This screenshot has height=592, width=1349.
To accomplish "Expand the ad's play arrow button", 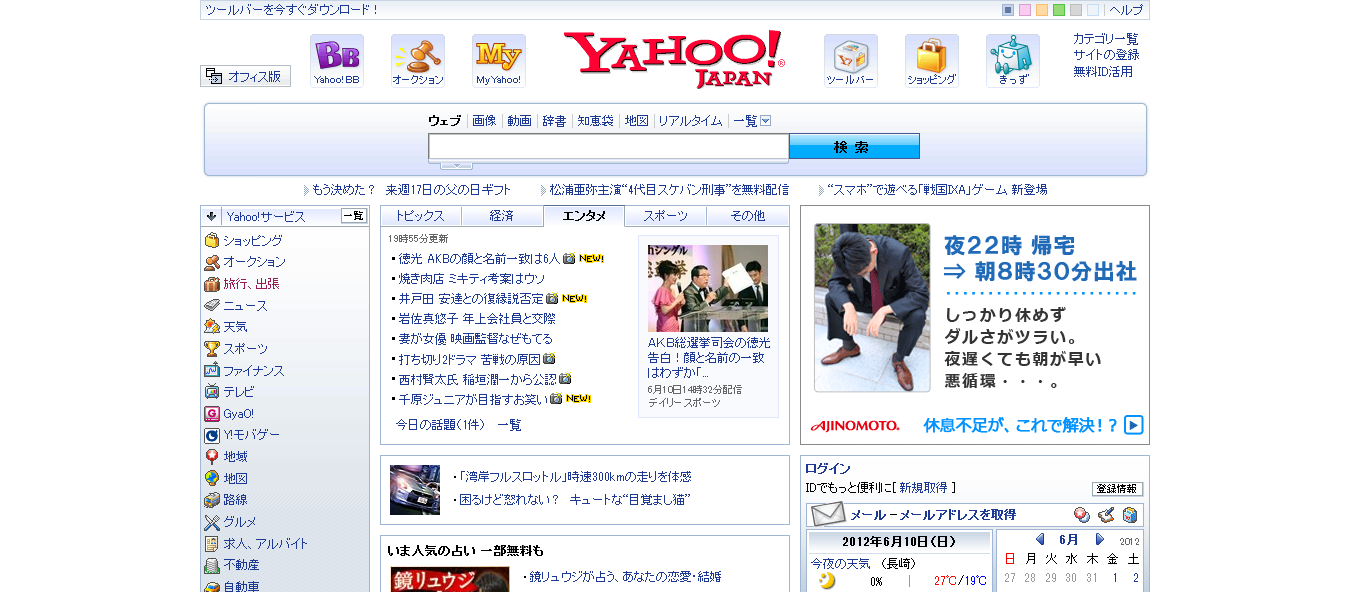I will [x=1133, y=425].
